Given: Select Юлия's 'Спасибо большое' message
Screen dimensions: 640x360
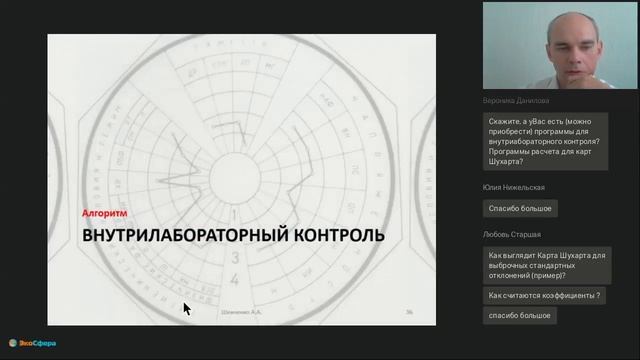Looking at the screenshot, I should click(520, 209).
